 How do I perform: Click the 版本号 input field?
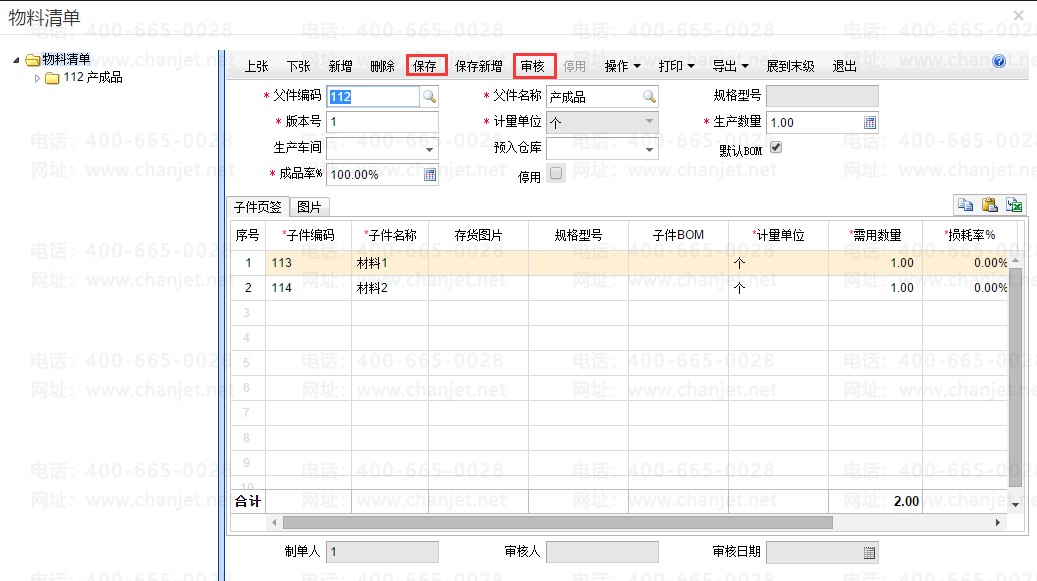(383, 122)
